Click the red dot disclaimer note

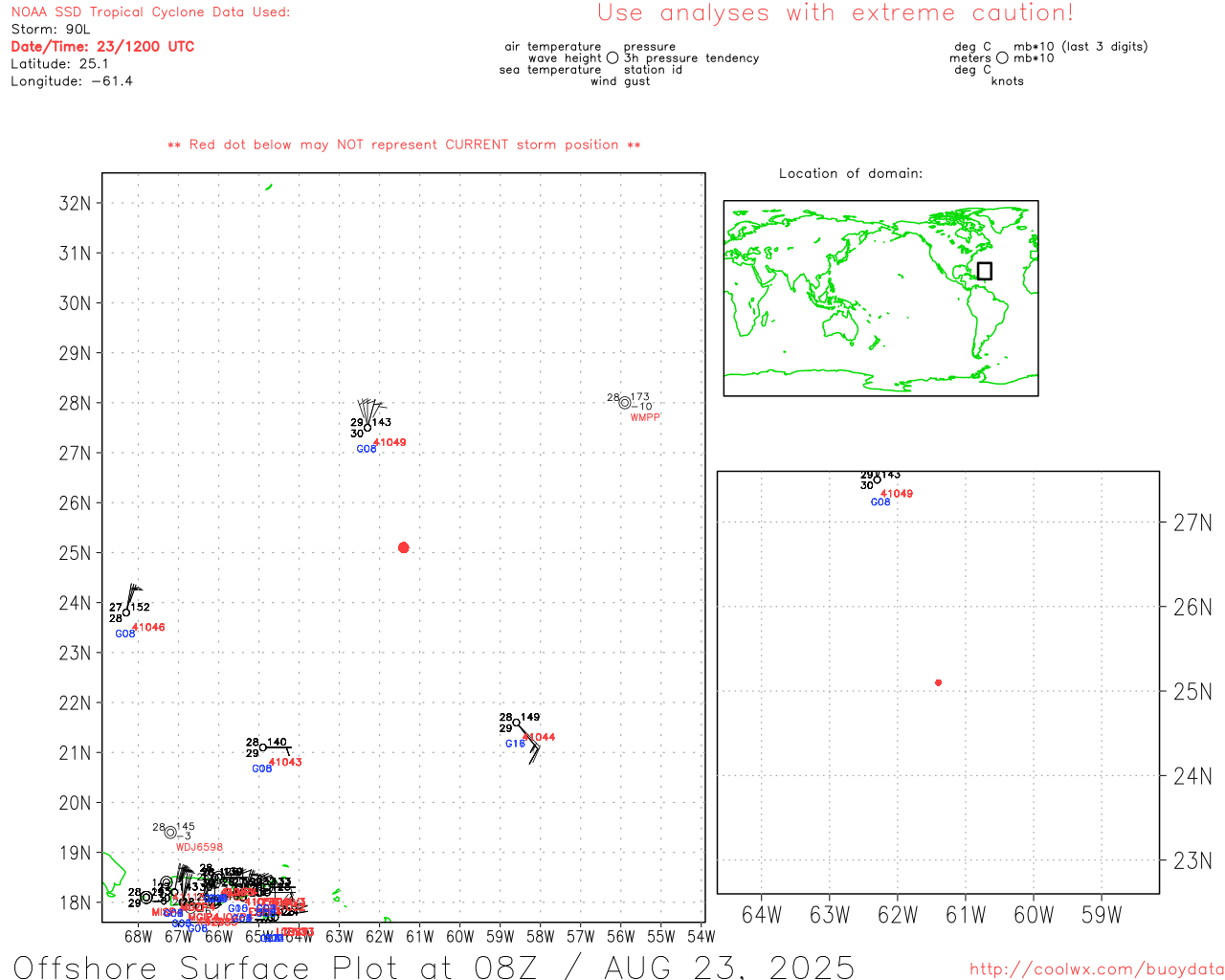pos(404,145)
